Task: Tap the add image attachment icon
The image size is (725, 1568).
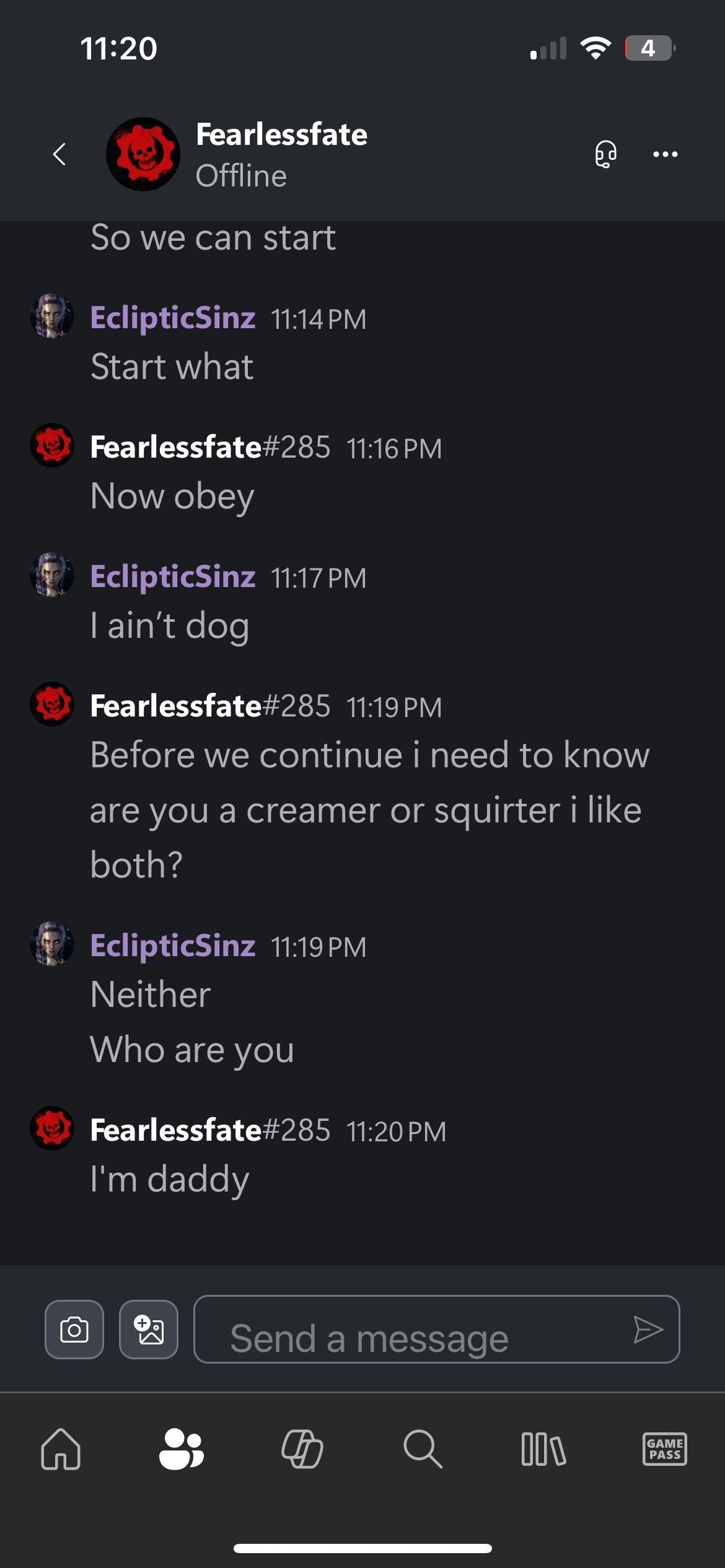Action: [x=149, y=1330]
